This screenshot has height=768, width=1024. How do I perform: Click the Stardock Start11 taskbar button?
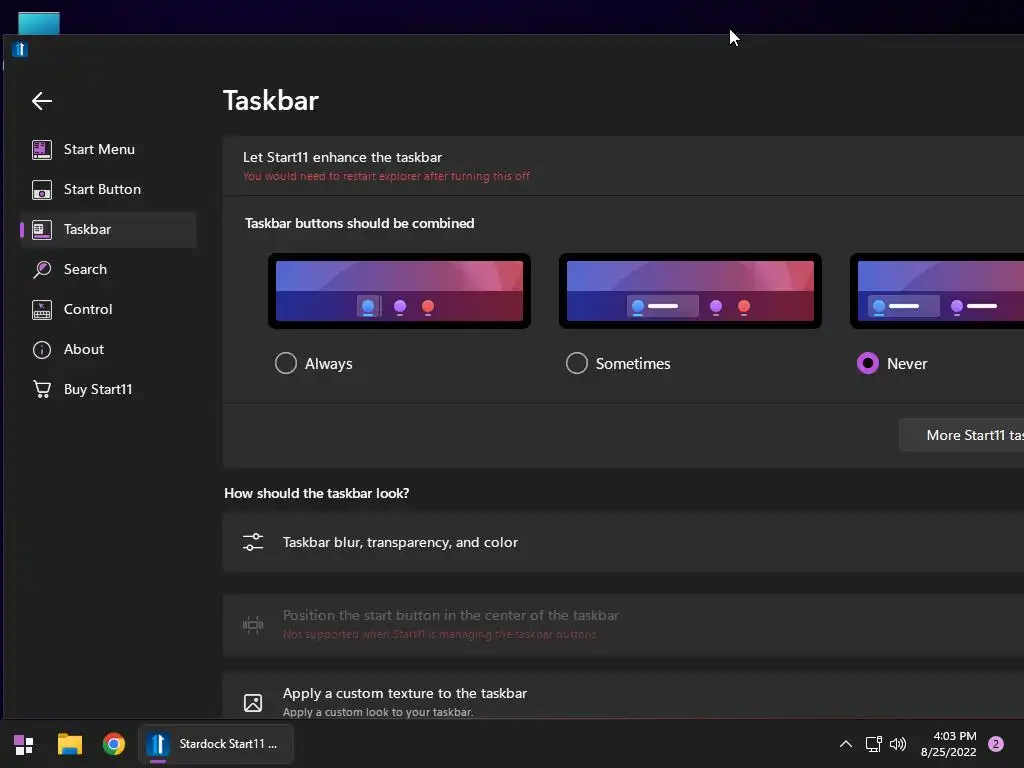click(x=216, y=744)
